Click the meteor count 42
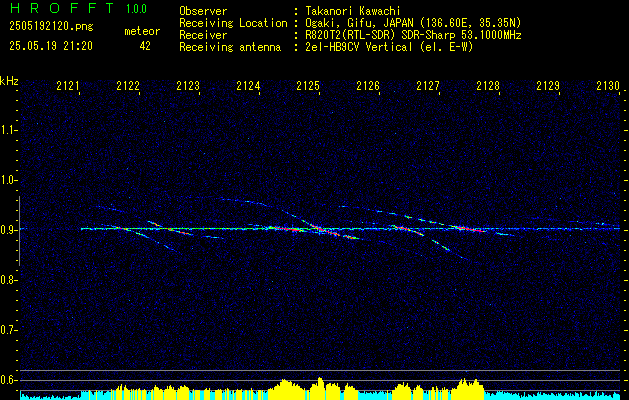This screenshot has width=629, height=400. point(145,46)
